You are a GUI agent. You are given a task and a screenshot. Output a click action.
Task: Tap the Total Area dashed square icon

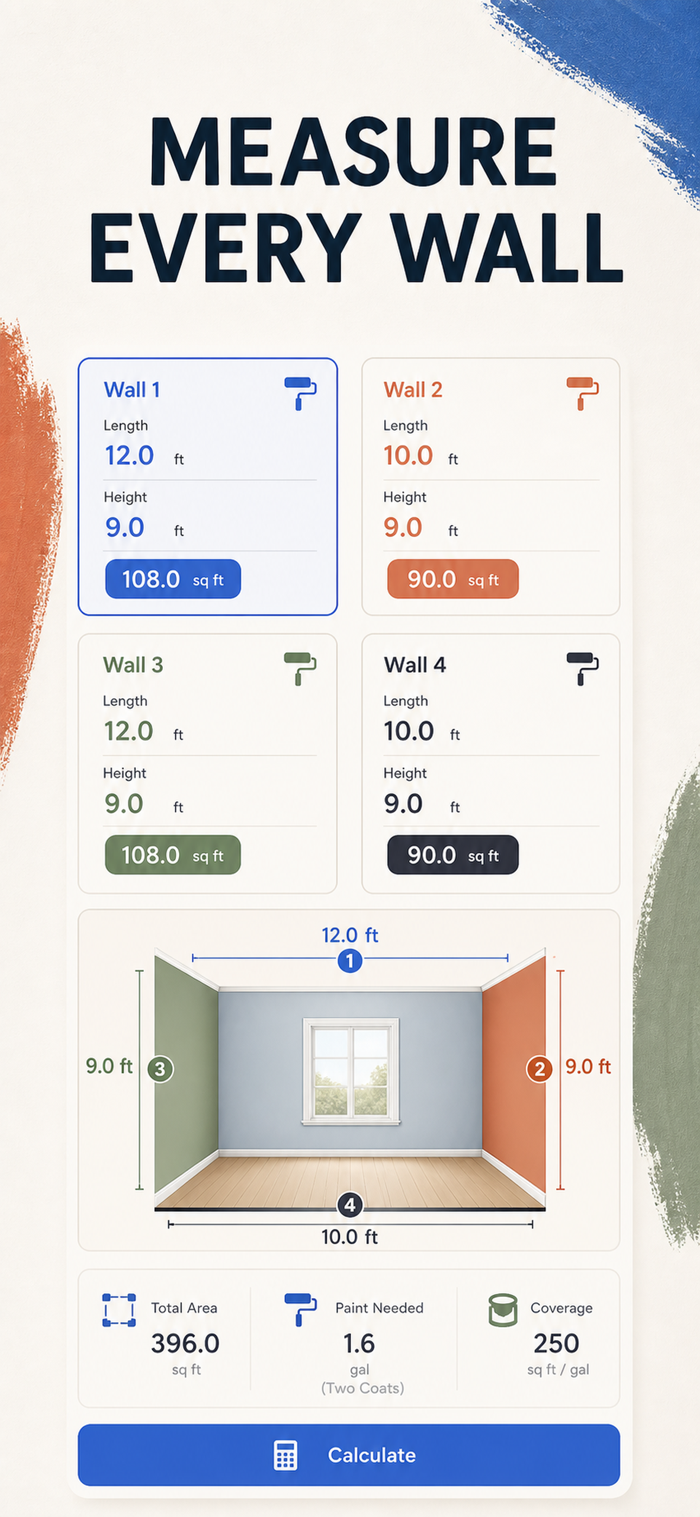pos(119,1310)
